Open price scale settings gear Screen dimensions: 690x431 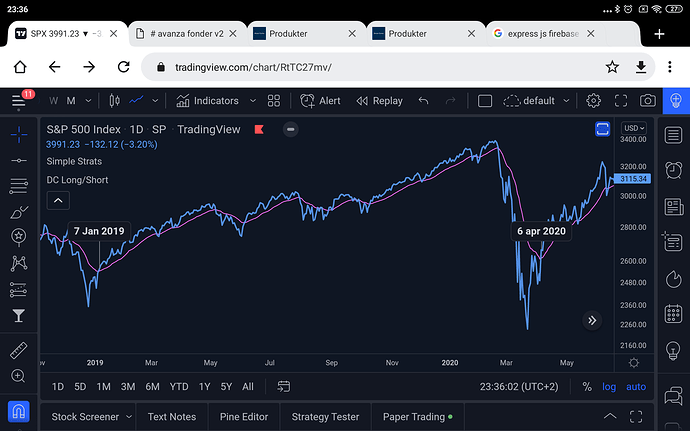pyautogui.click(x=634, y=363)
